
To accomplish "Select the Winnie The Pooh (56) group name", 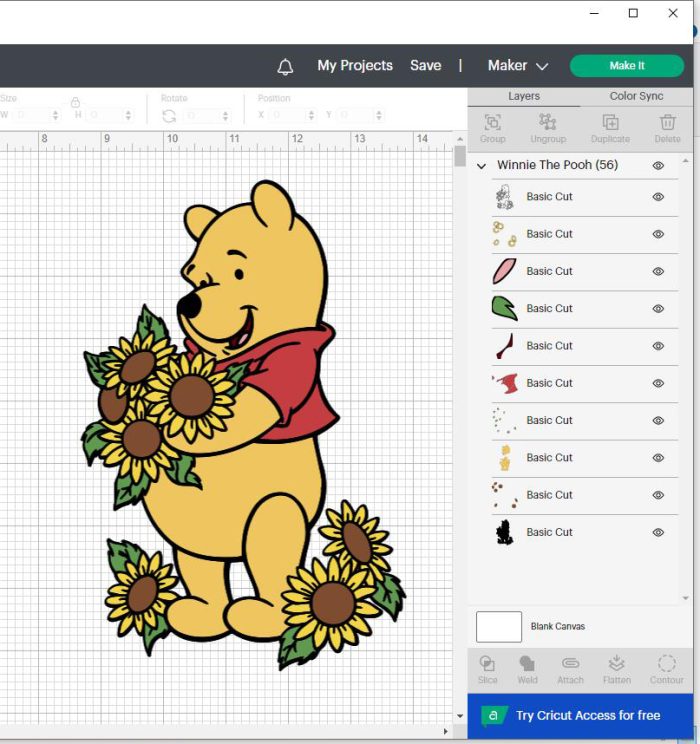I will pyautogui.click(x=558, y=165).
